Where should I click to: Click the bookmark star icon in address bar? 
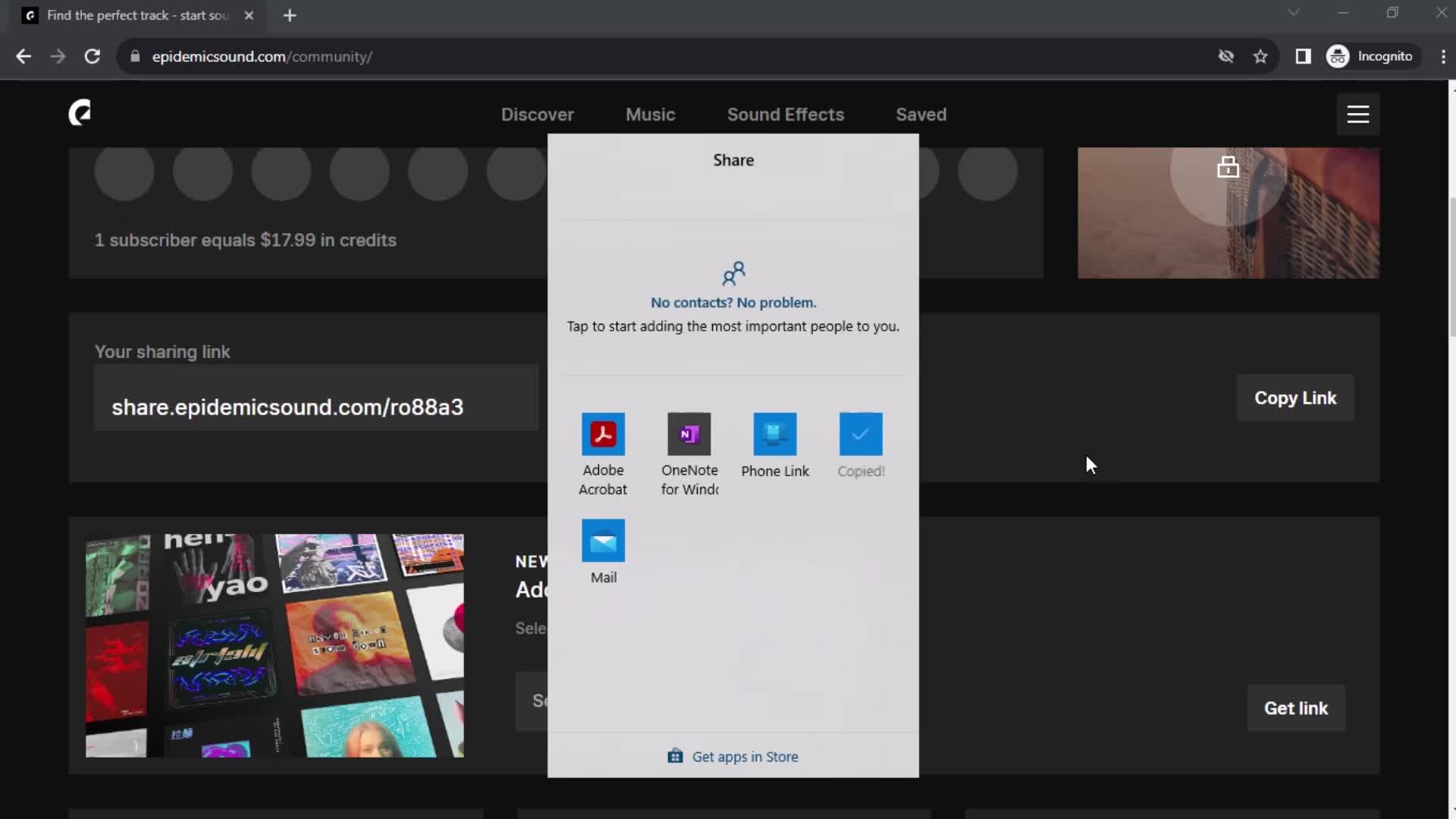click(1261, 56)
